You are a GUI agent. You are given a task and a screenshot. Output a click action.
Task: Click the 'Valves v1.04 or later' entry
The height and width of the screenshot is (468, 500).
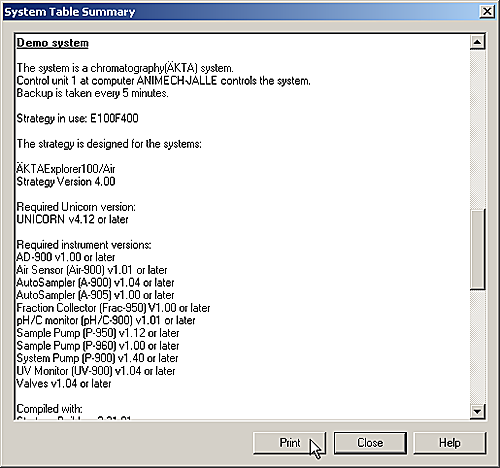[x=64, y=384]
